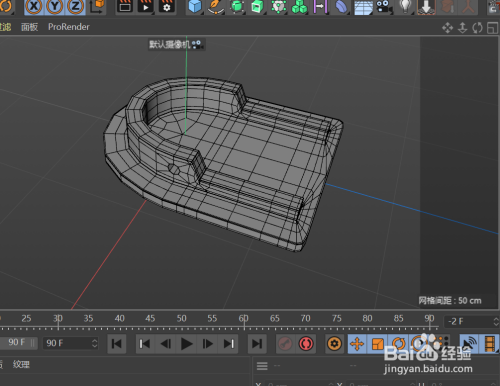
Task: Toggle the Y axis lock
Action: [x=55, y=6]
